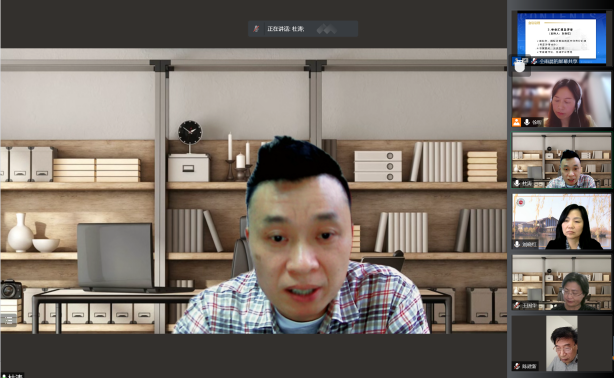Click microphone icon on woman with lake background
The image size is (614, 378).
click(517, 244)
